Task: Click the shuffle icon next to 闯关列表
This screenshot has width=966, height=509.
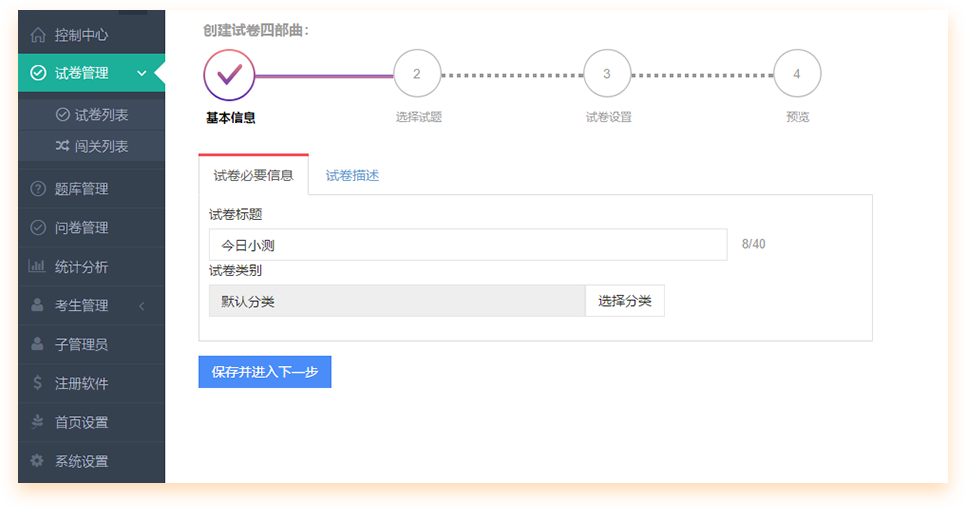Action: (62, 145)
